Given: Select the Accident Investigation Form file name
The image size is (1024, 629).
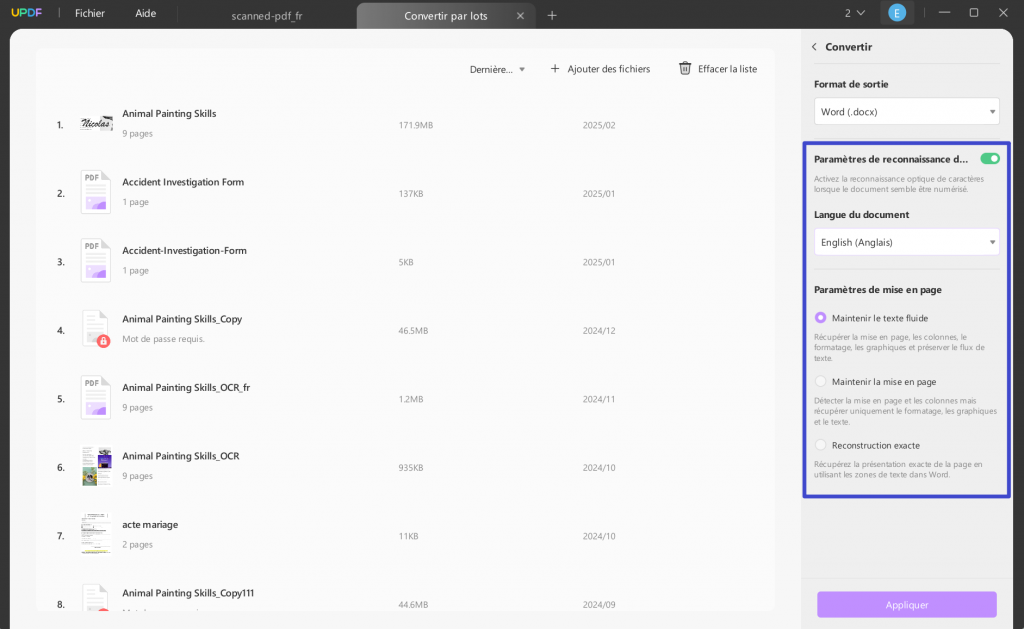Looking at the screenshot, I should pyautogui.click(x=183, y=182).
